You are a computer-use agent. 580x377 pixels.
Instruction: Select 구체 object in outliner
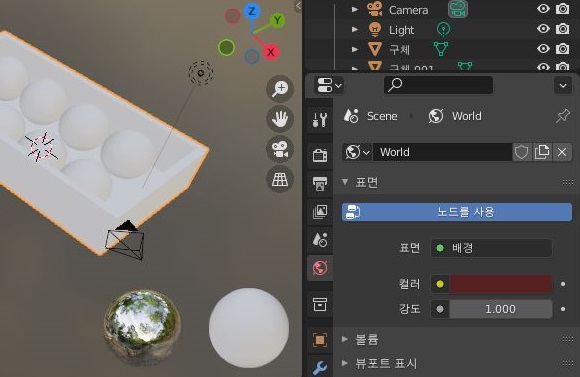pyautogui.click(x=399, y=50)
